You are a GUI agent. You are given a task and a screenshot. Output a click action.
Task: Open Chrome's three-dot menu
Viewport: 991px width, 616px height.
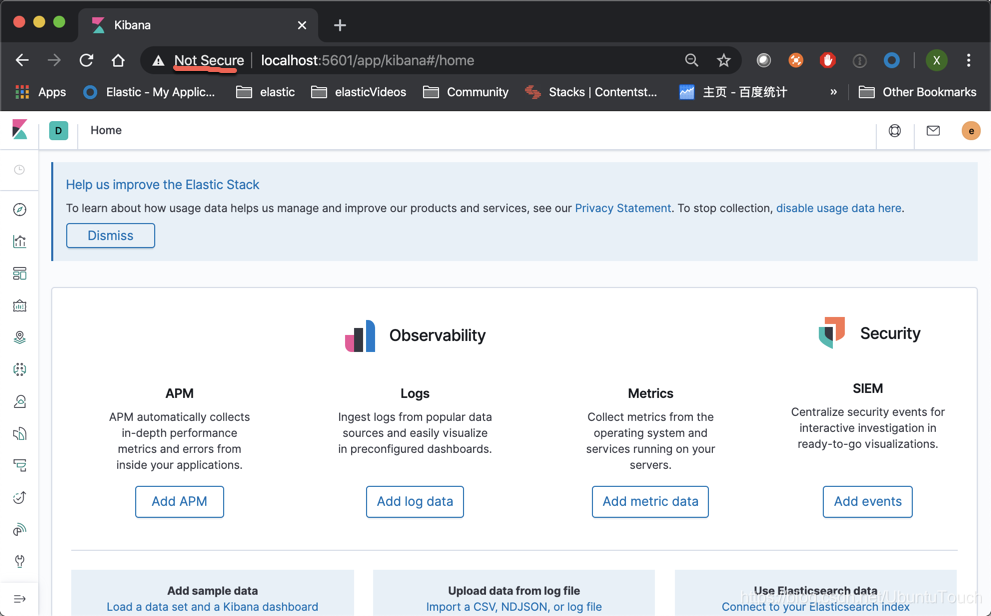pos(968,61)
